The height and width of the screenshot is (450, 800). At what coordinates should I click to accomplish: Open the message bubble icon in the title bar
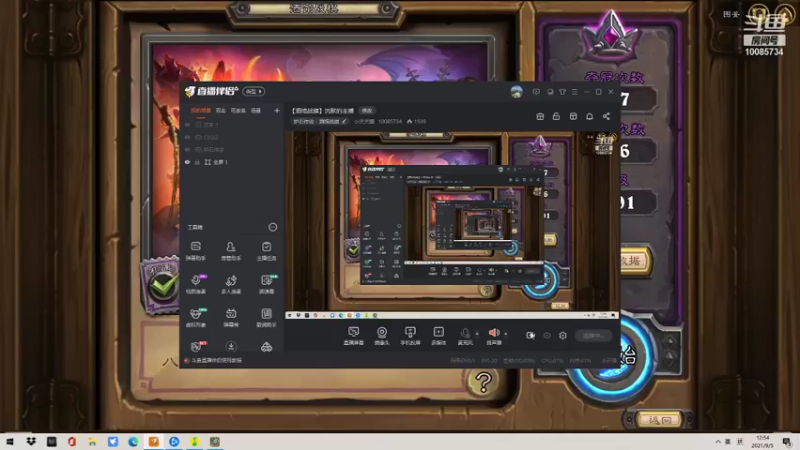pos(536,92)
